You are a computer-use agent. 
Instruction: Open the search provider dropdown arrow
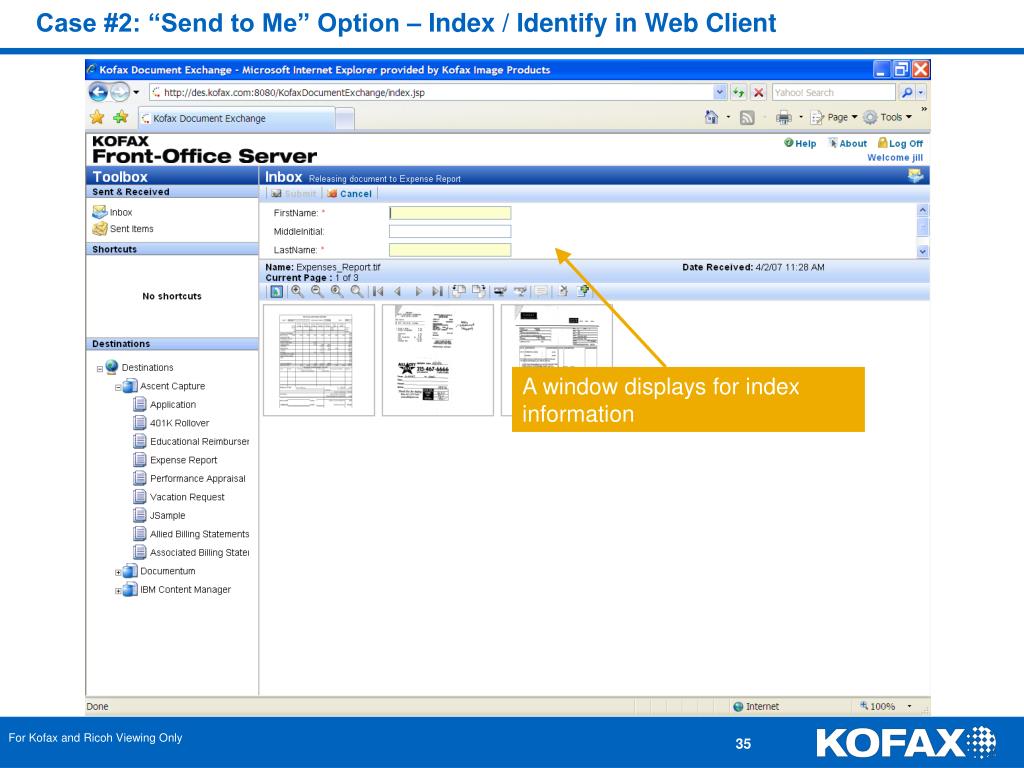[x=921, y=92]
